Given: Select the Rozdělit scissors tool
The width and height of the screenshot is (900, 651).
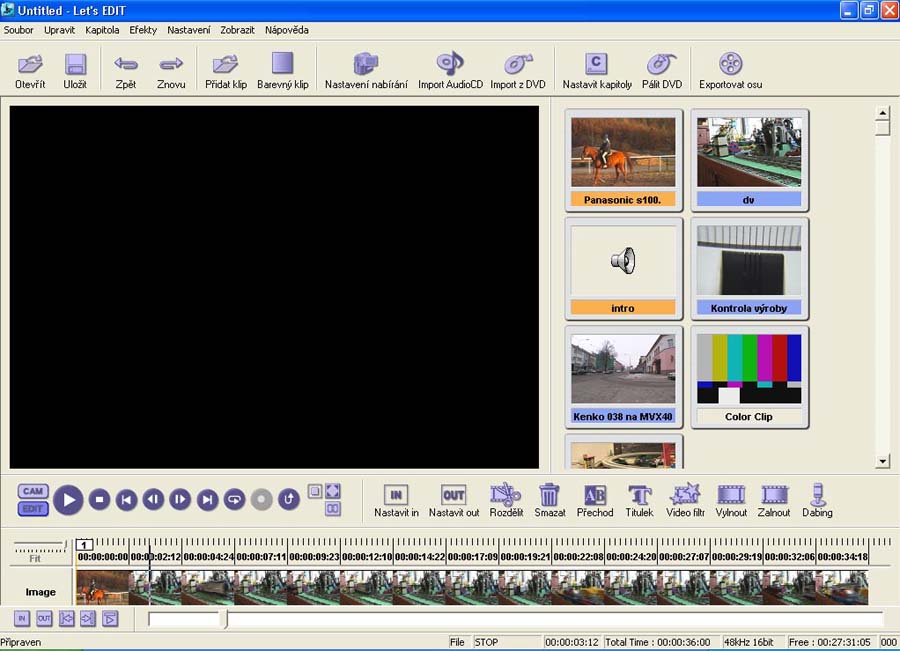Looking at the screenshot, I should (506, 495).
